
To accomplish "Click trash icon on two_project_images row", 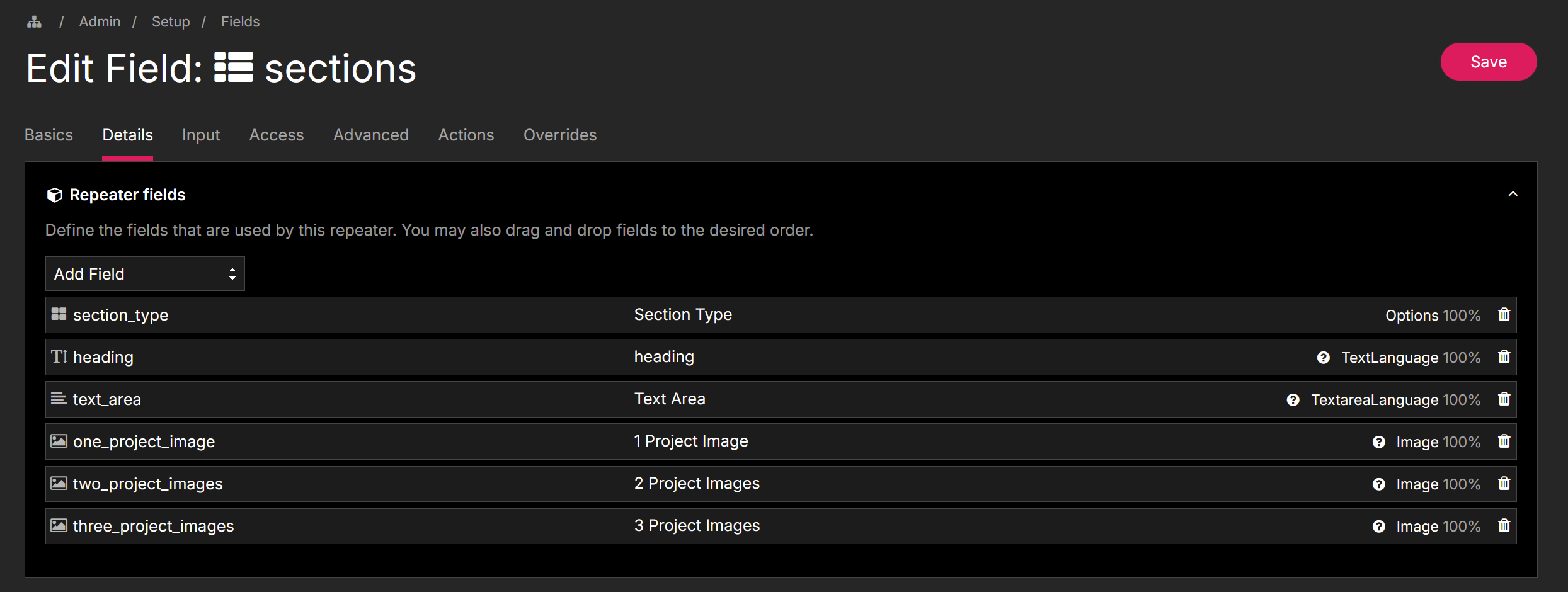I will pyautogui.click(x=1504, y=484).
